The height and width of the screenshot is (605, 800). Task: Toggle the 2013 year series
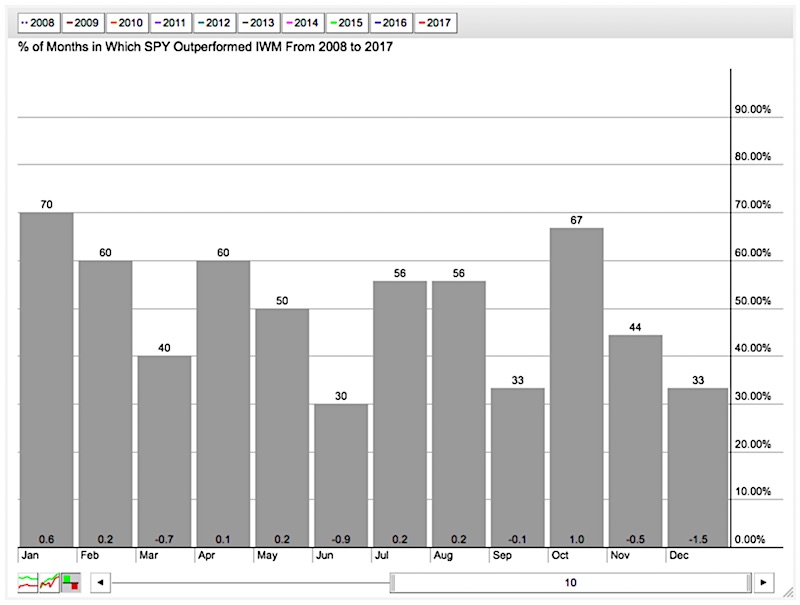click(259, 23)
